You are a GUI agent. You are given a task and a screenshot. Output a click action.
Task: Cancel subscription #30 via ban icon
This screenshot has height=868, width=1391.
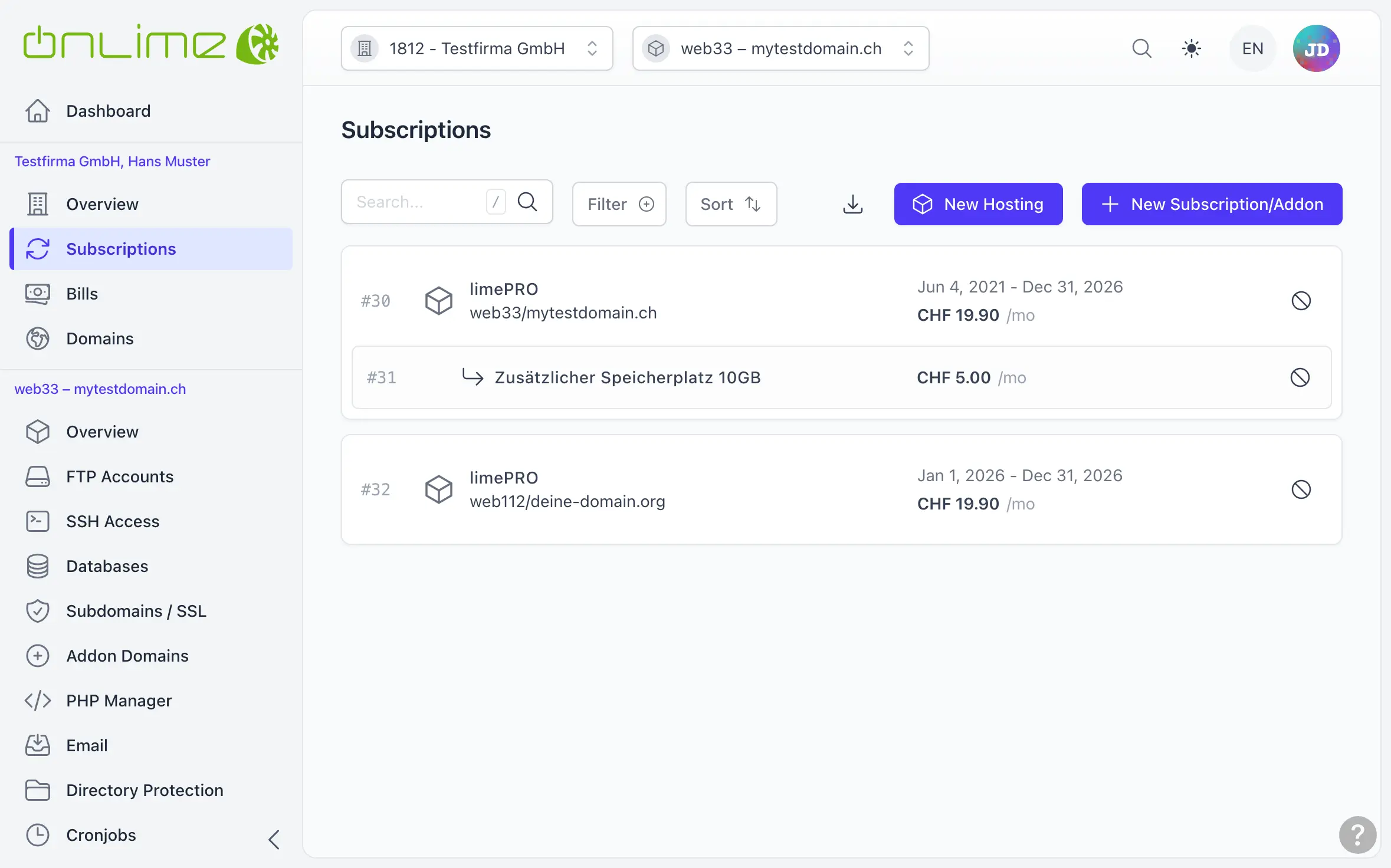[1301, 301]
